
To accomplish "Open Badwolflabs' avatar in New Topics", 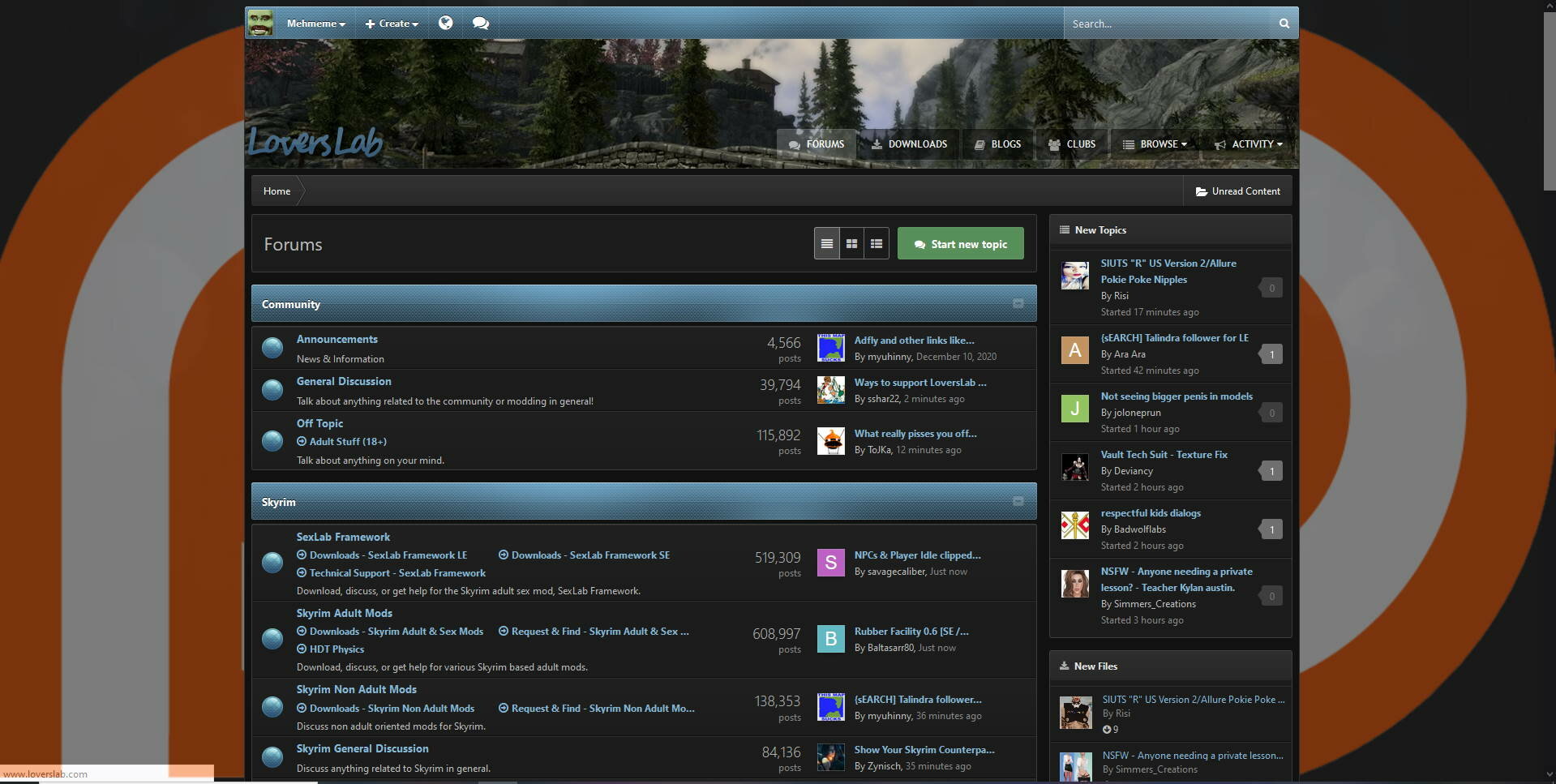I will (1075, 525).
